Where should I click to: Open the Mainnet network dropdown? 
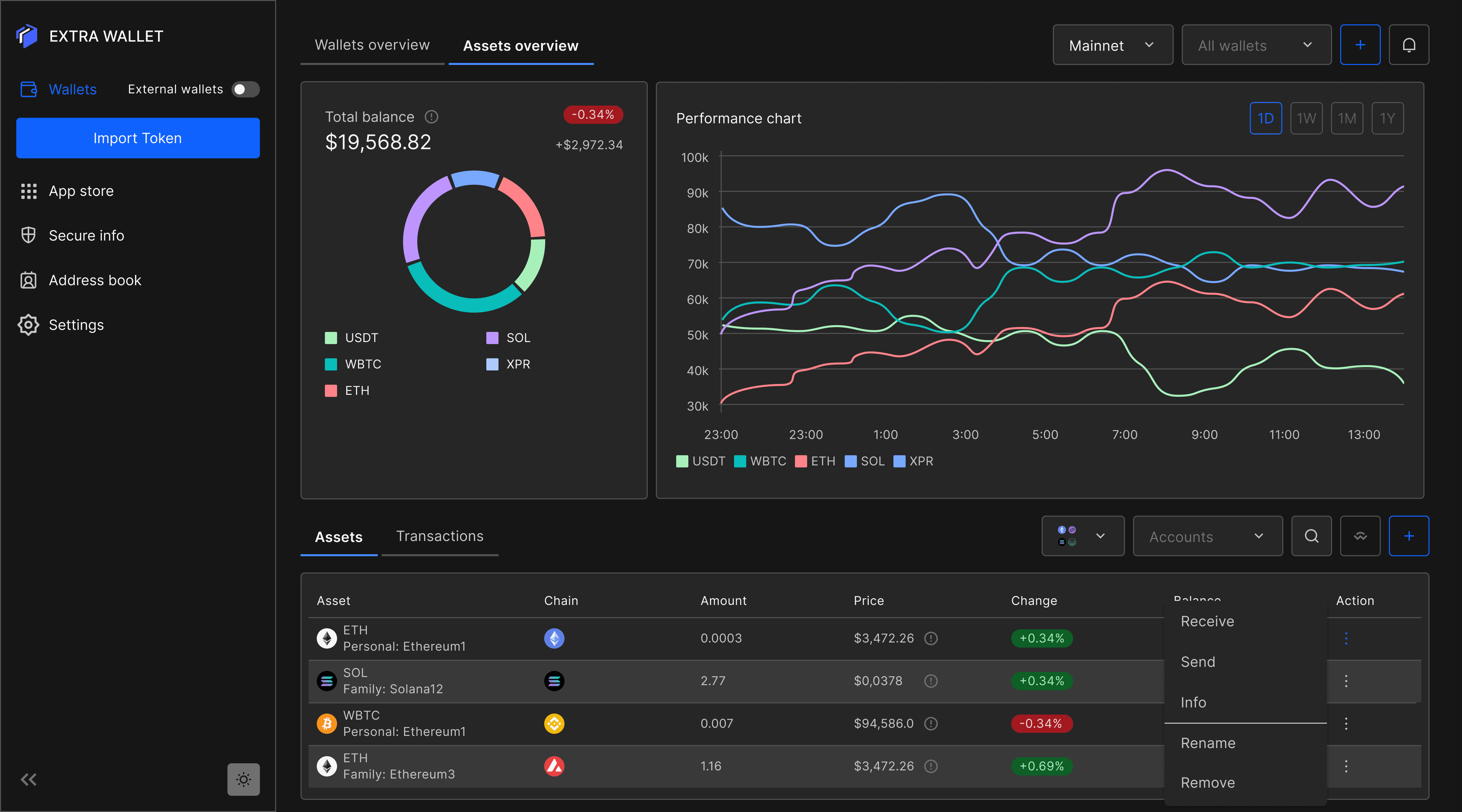tap(1112, 45)
